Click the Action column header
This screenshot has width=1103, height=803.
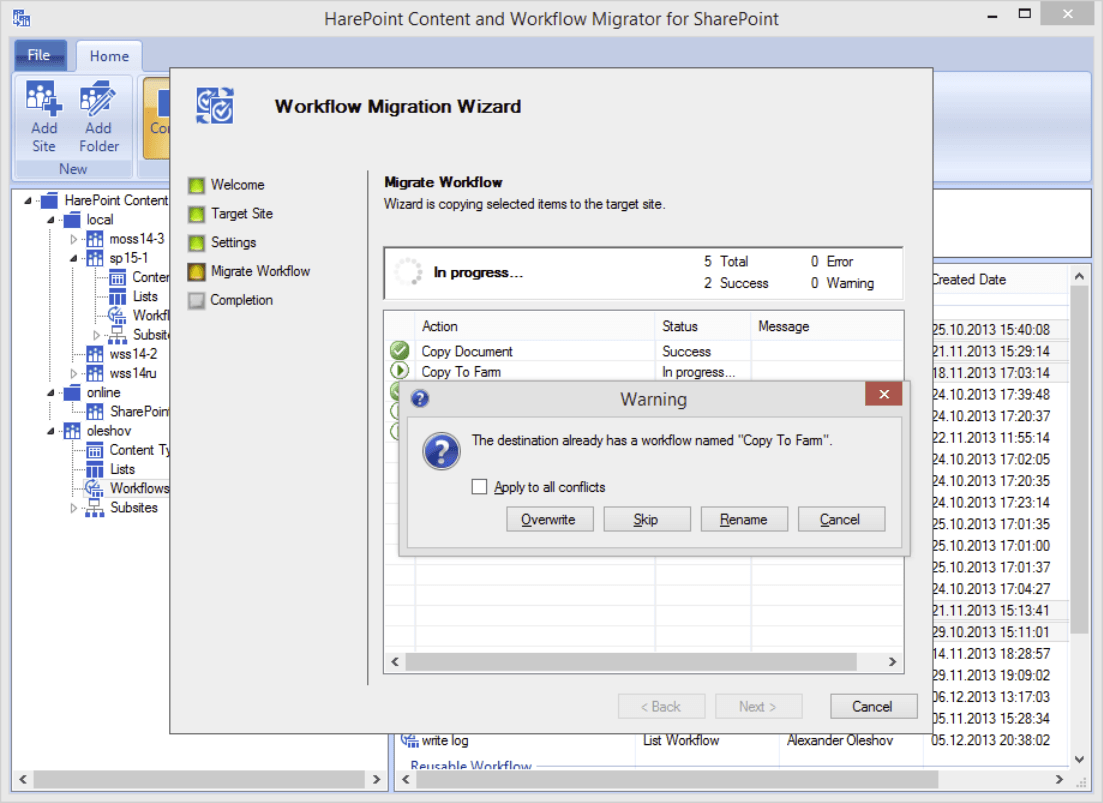(x=535, y=326)
